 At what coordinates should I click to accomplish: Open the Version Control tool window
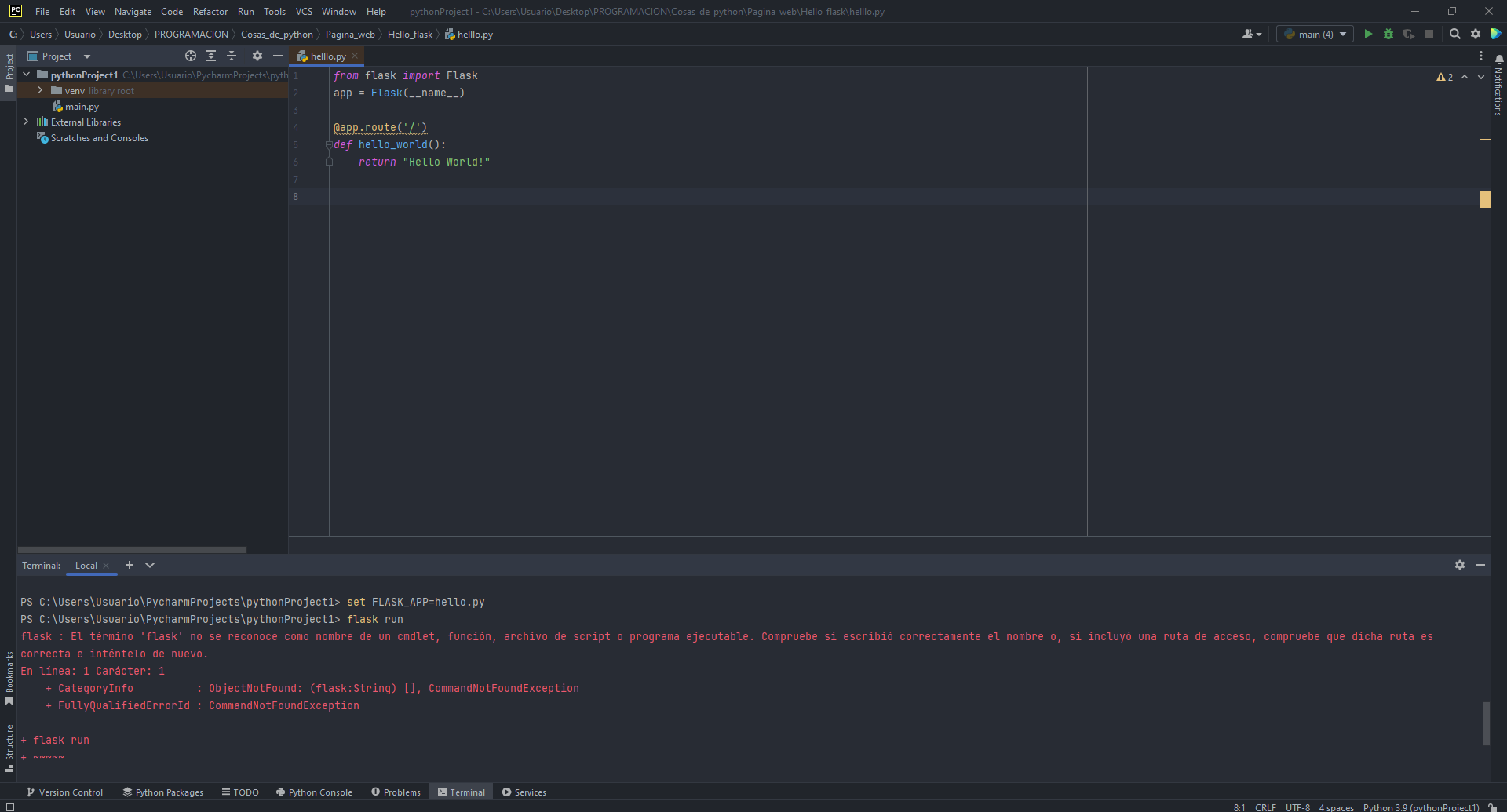pyautogui.click(x=64, y=792)
